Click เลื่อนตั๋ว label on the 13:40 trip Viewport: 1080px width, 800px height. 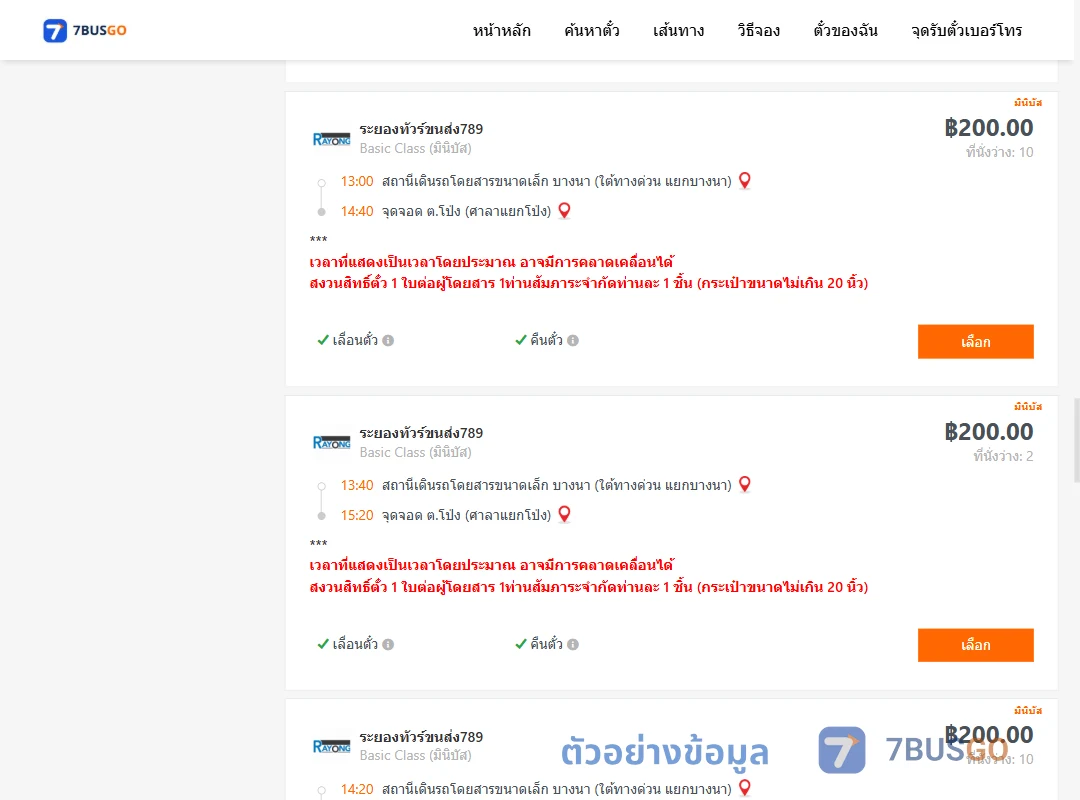click(355, 644)
